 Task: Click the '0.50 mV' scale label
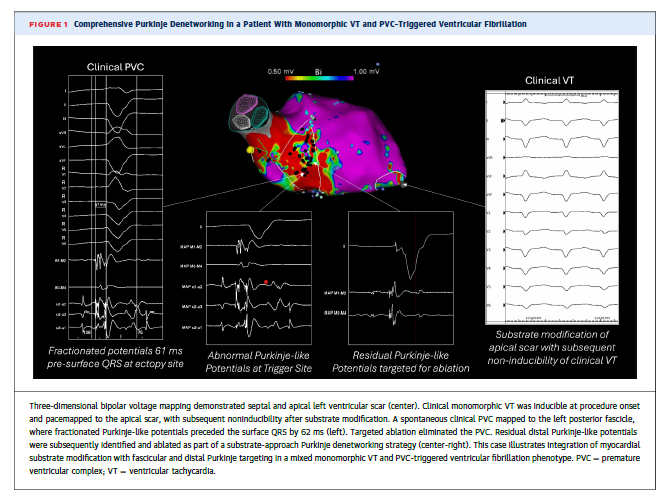tap(281, 72)
